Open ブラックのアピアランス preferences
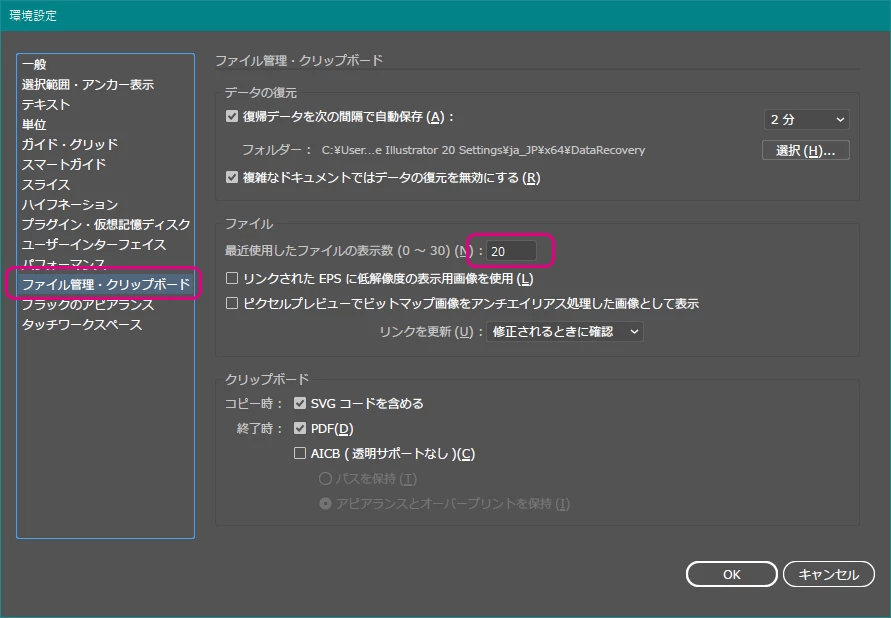Image resolution: width=891 pixels, height=618 pixels. tap(88, 304)
